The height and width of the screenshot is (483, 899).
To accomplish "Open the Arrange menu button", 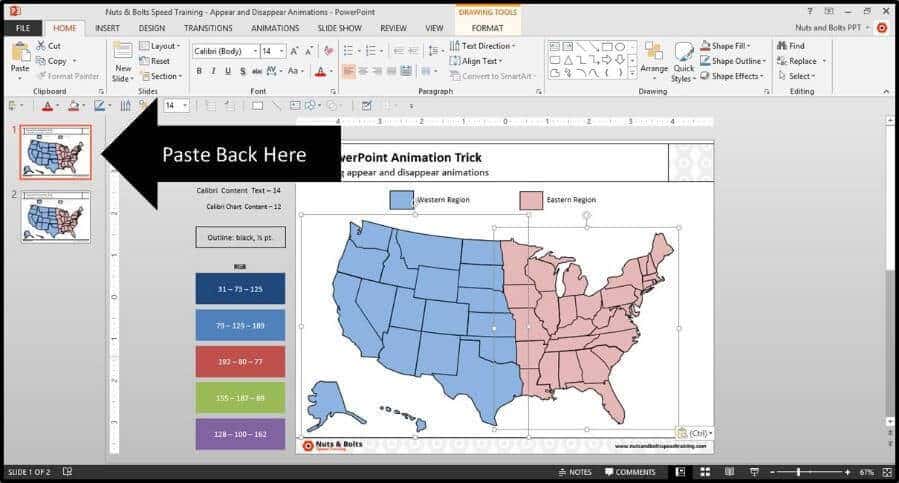I will point(654,62).
